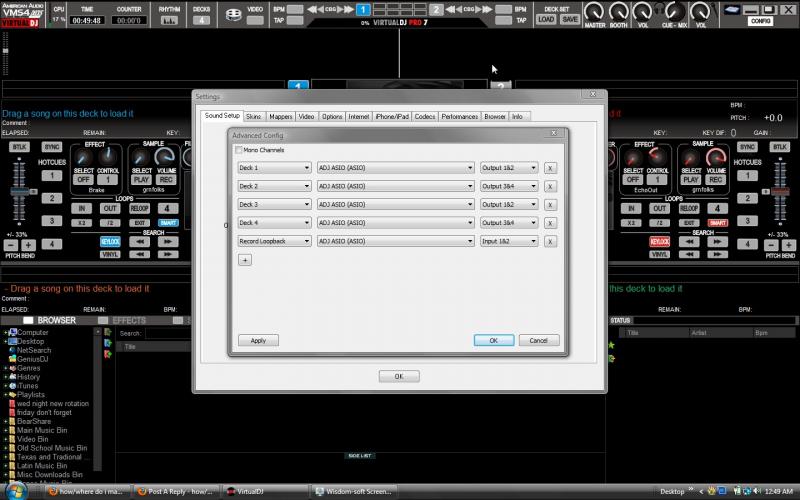Remove the Deck 2 row with X
This screenshot has height=500, width=800.
(550, 187)
